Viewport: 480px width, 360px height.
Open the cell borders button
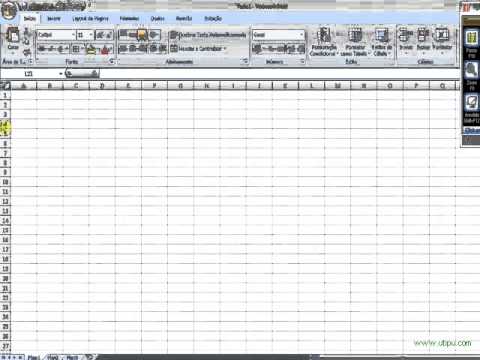click(77, 49)
